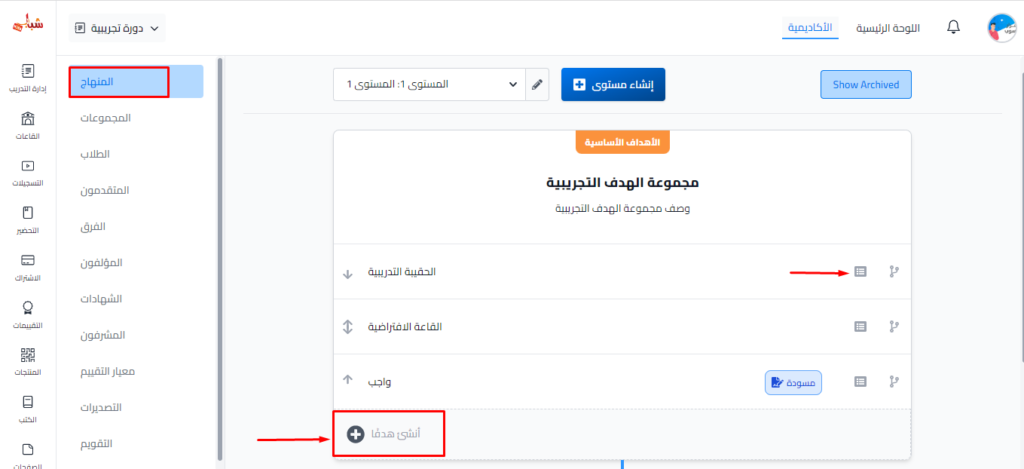The height and width of the screenshot is (469, 1024).
Task: Click the مجموعة الهدف التجريبية heading
Action: coord(622,182)
